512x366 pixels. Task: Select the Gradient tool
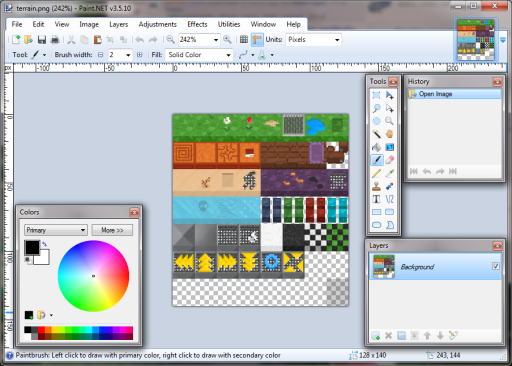click(x=389, y=147)
